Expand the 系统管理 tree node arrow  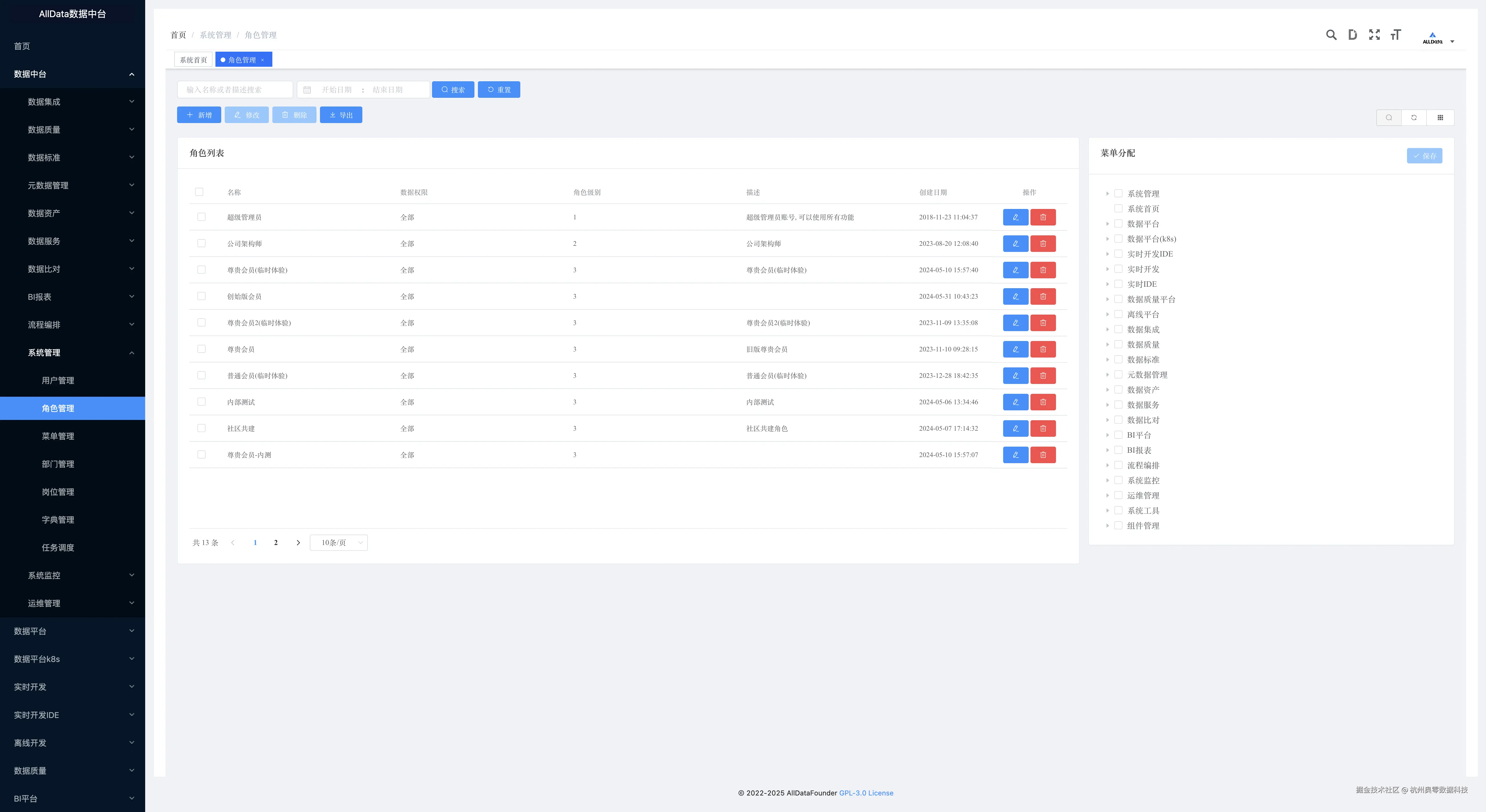point(1107,194)
